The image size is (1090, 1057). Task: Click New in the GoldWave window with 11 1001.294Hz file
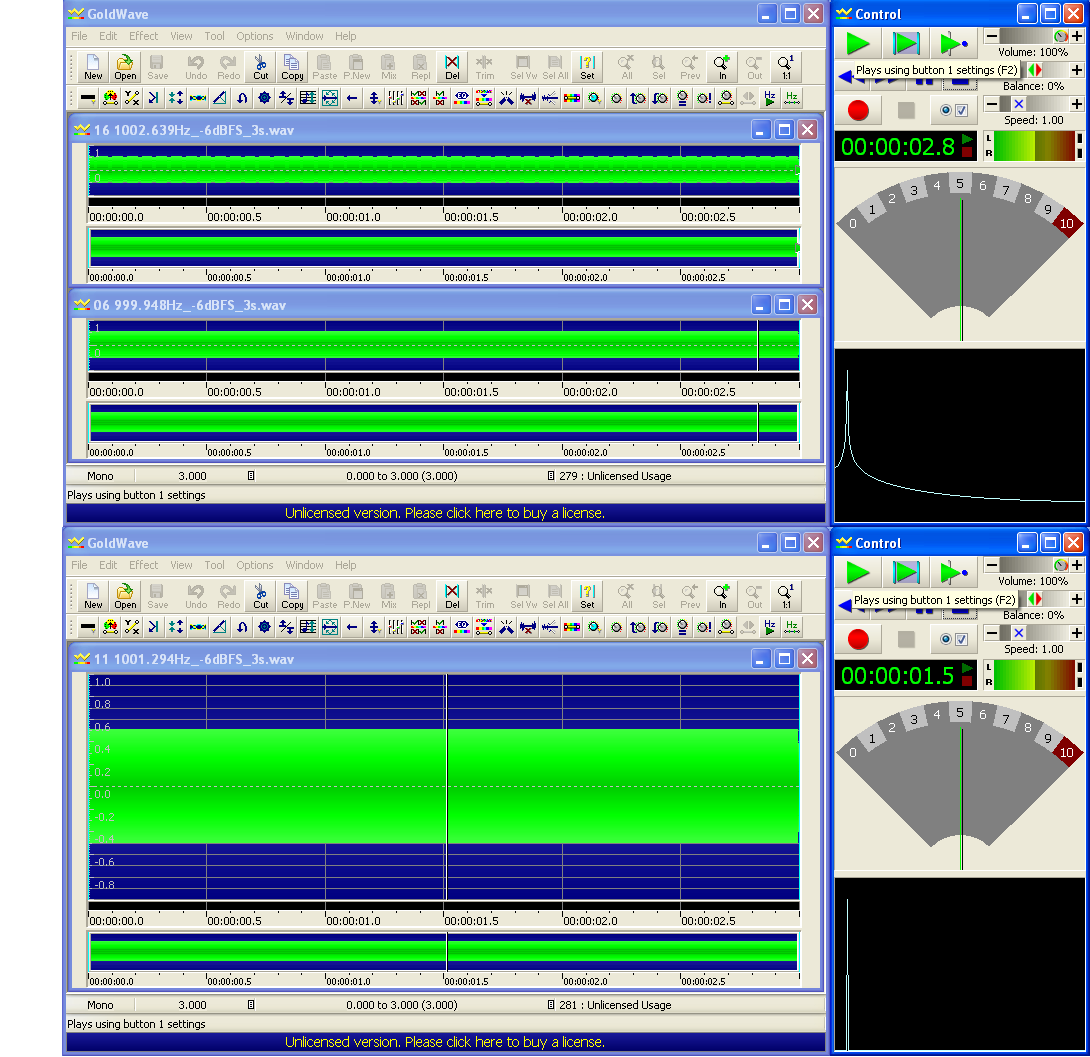click(x=93, y=596)
